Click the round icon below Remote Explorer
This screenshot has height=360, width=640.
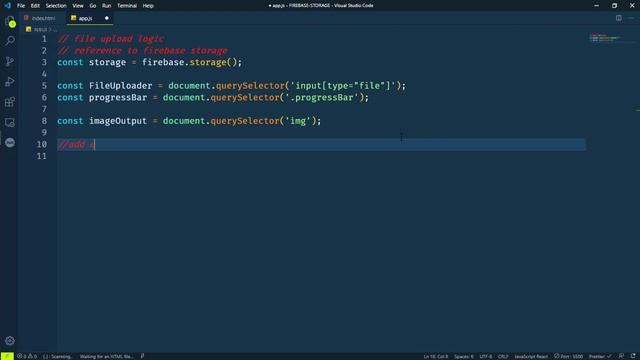coord(10,142)
